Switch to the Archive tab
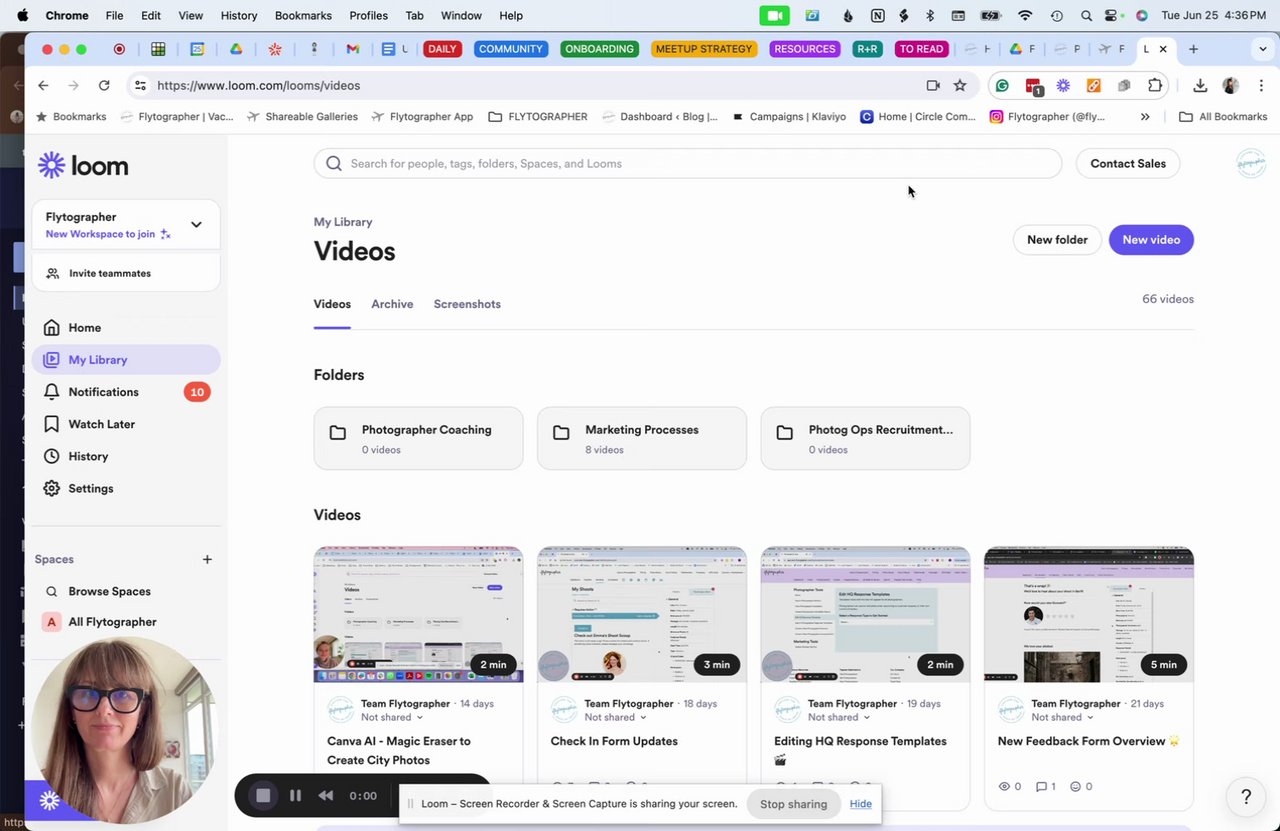Viewport: 1280px width, 831px height. [392, 304]
